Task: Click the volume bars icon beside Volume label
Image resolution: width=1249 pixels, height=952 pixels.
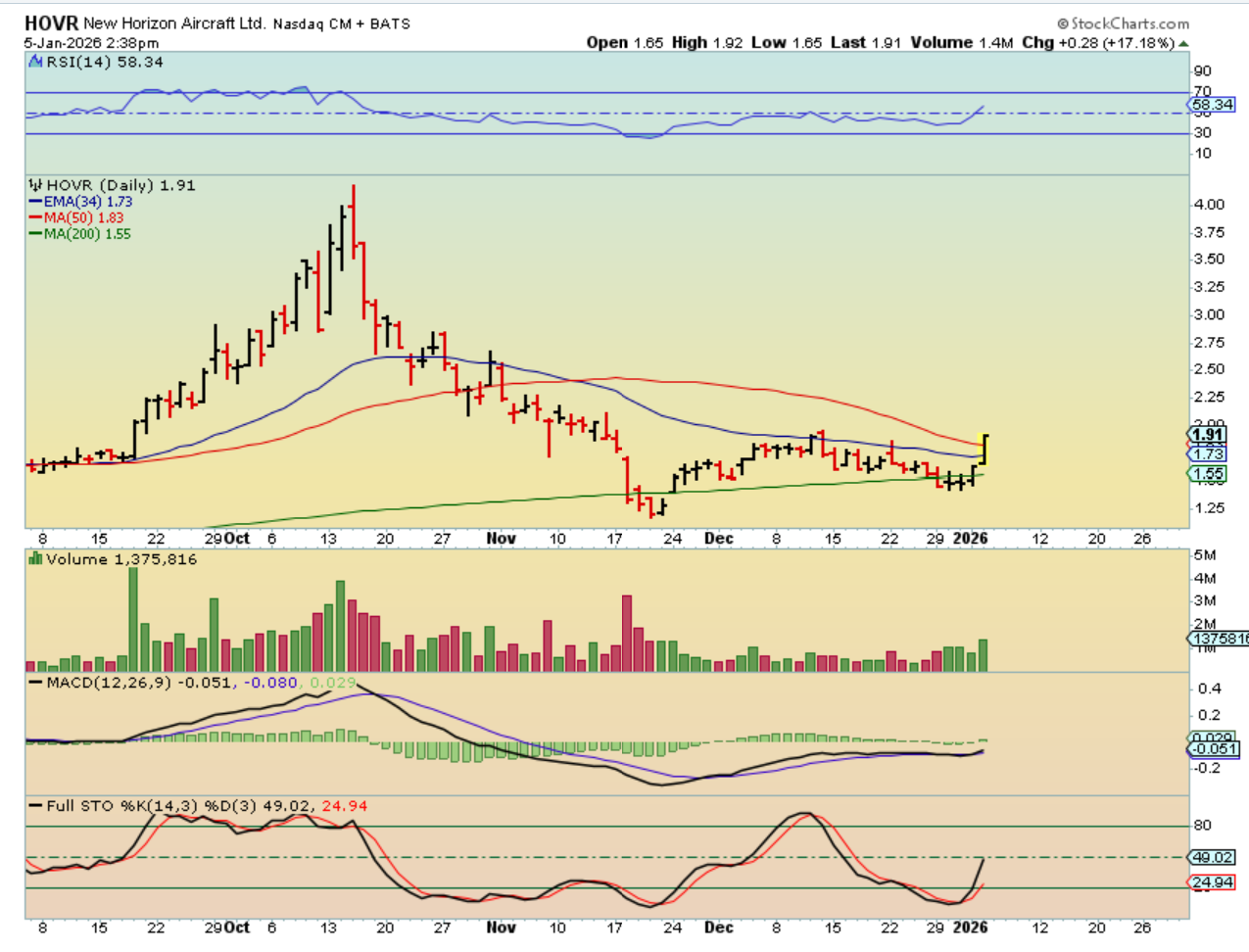Action: (x=36, y=558)
